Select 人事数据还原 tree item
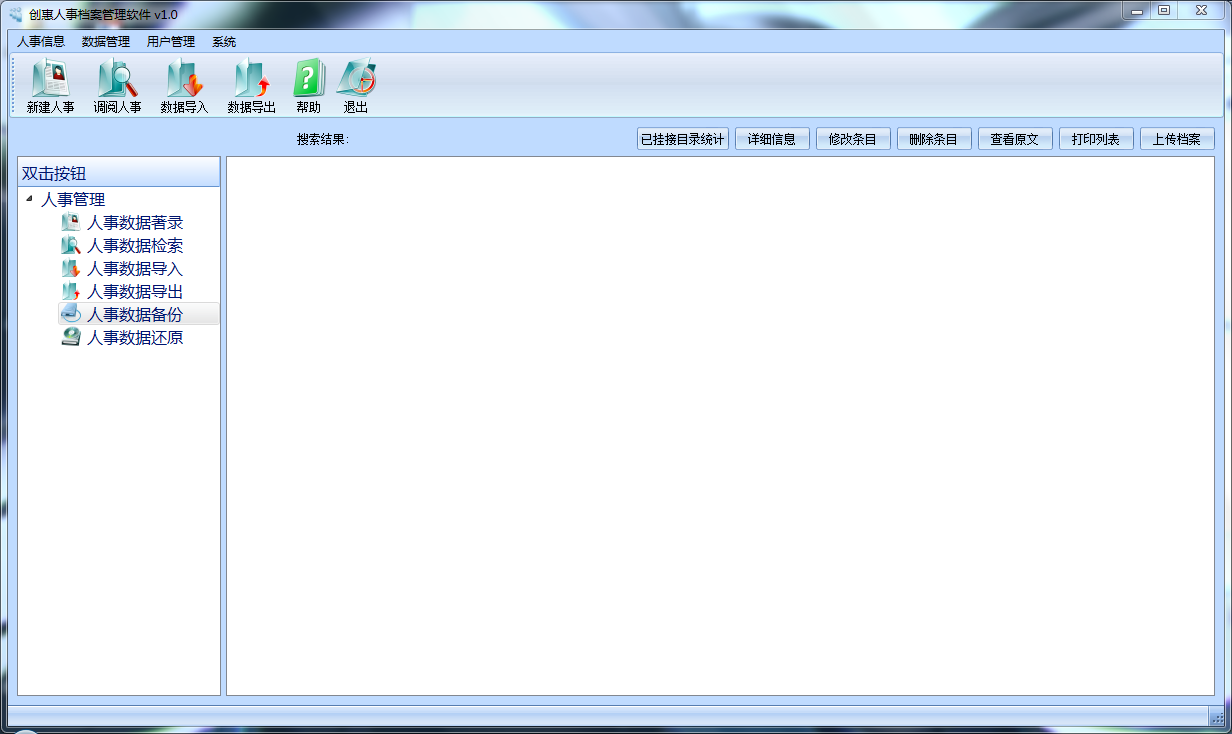 (x=134, y=338)
